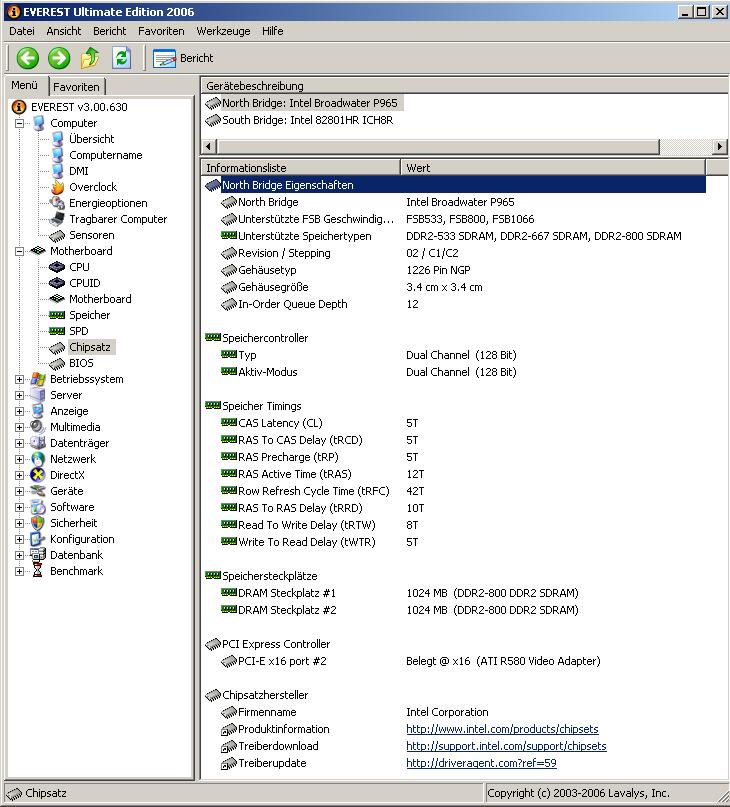Click the Sicherheit shield icon
The width and height of the screenshot is (730, 807).
coord(38,523)
